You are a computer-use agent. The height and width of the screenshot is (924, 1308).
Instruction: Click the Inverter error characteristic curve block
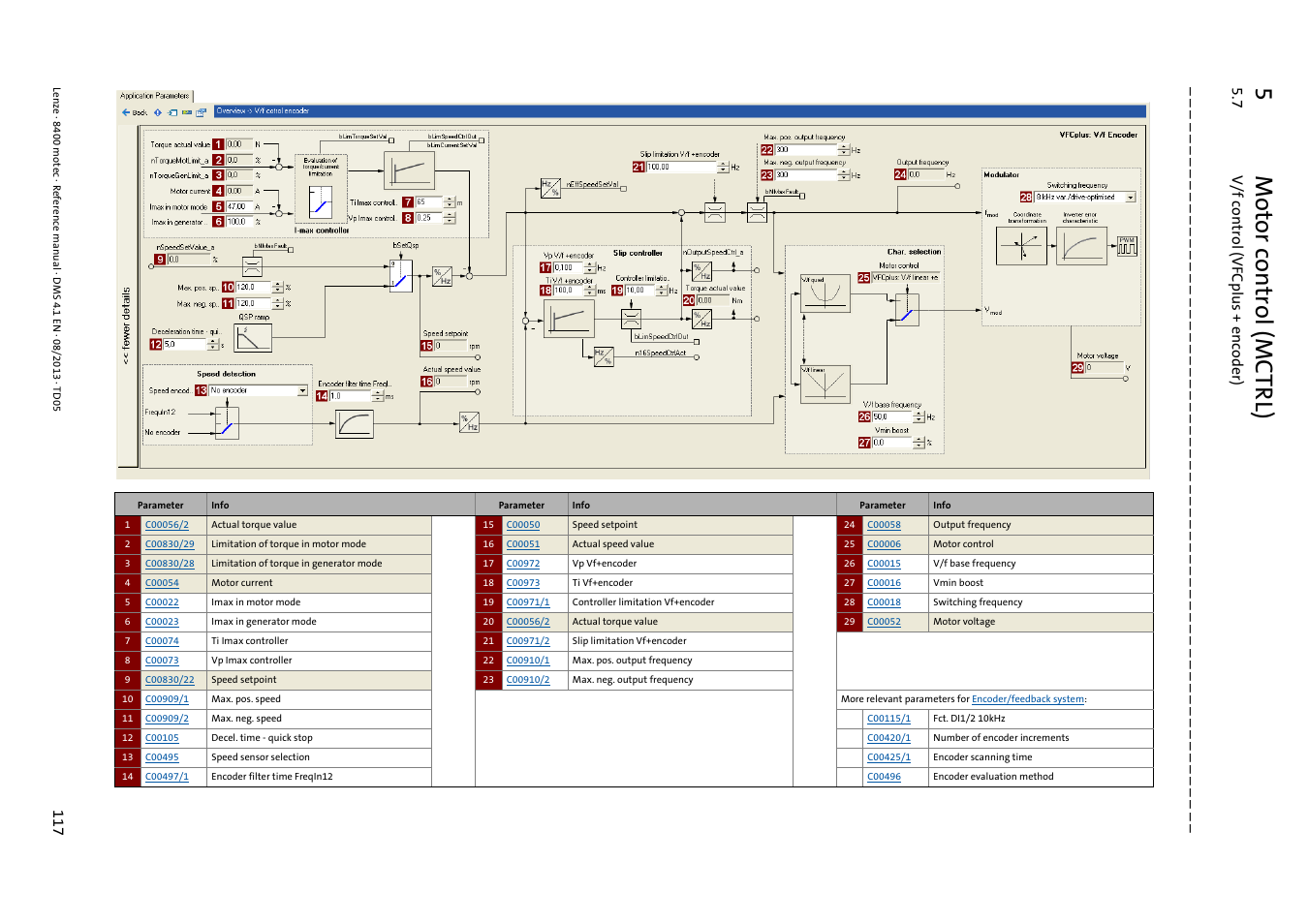(x=1082, y=246)
